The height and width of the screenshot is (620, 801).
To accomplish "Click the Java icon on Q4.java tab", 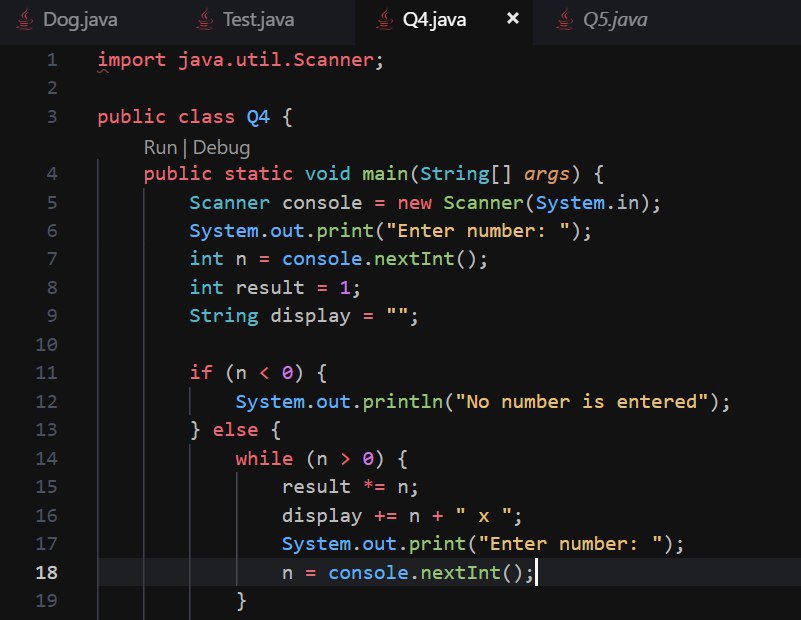I will tap(385, 20).
